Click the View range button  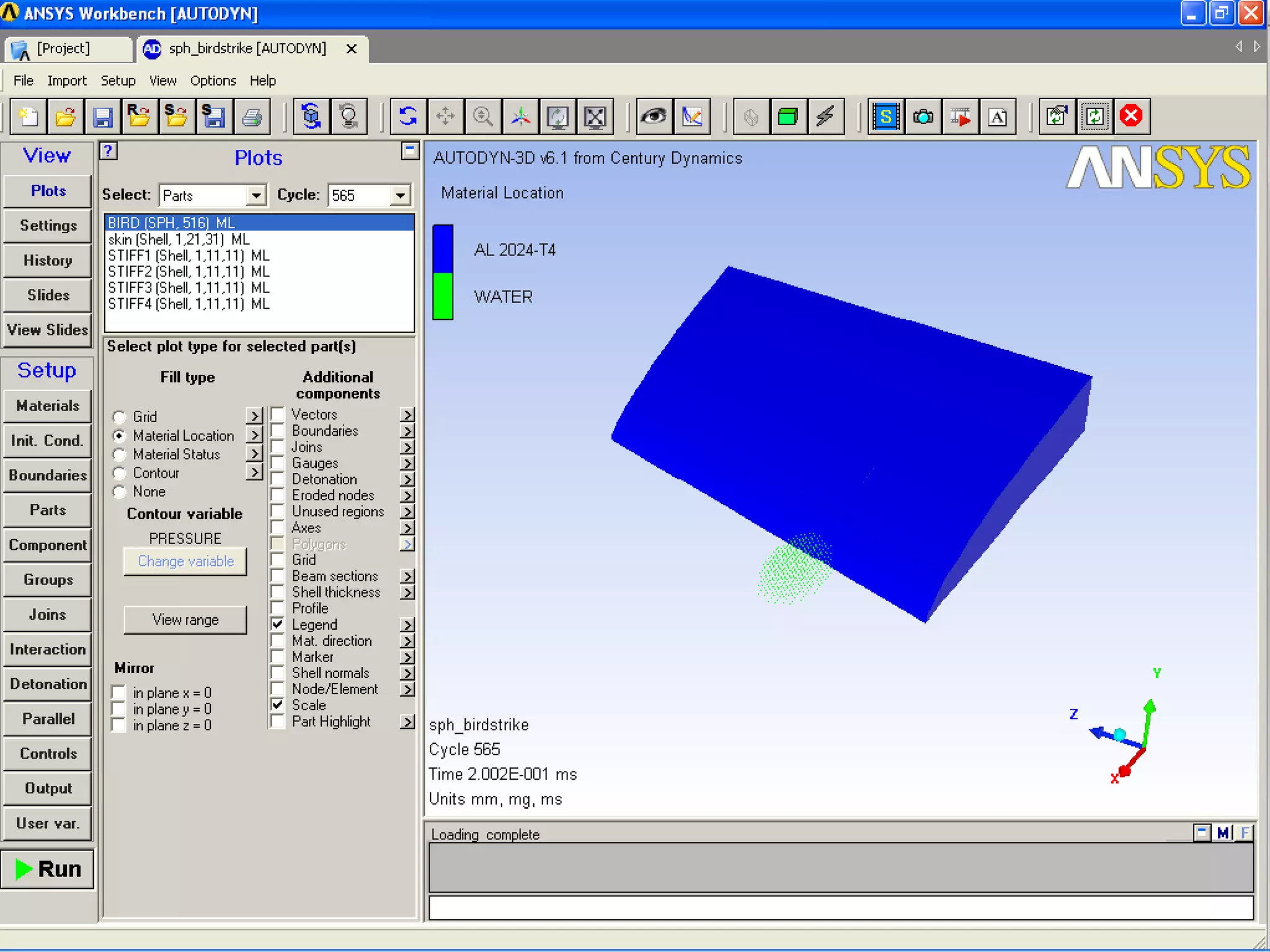tap(185, 620)
